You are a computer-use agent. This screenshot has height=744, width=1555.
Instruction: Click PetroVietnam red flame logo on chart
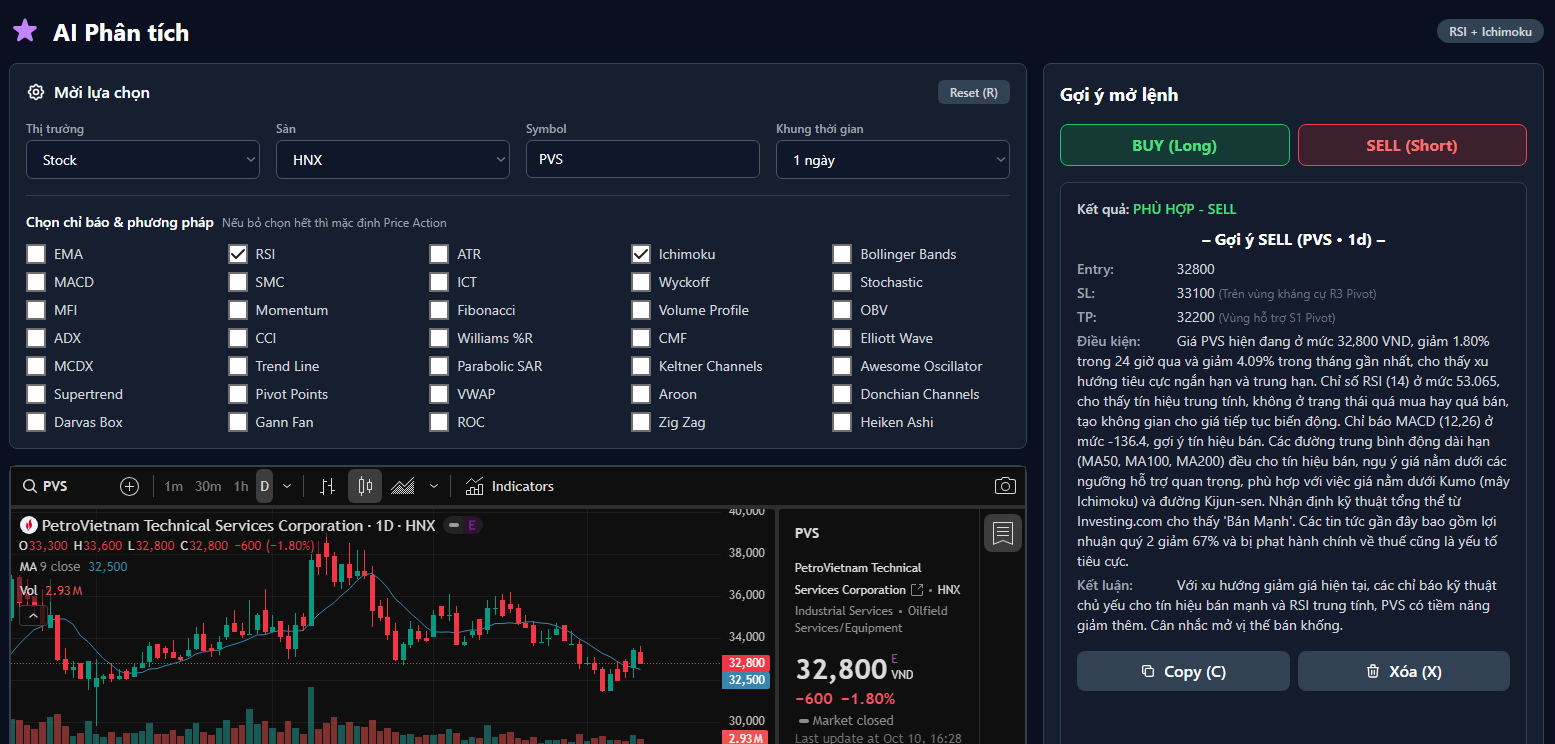click(28, 525)
